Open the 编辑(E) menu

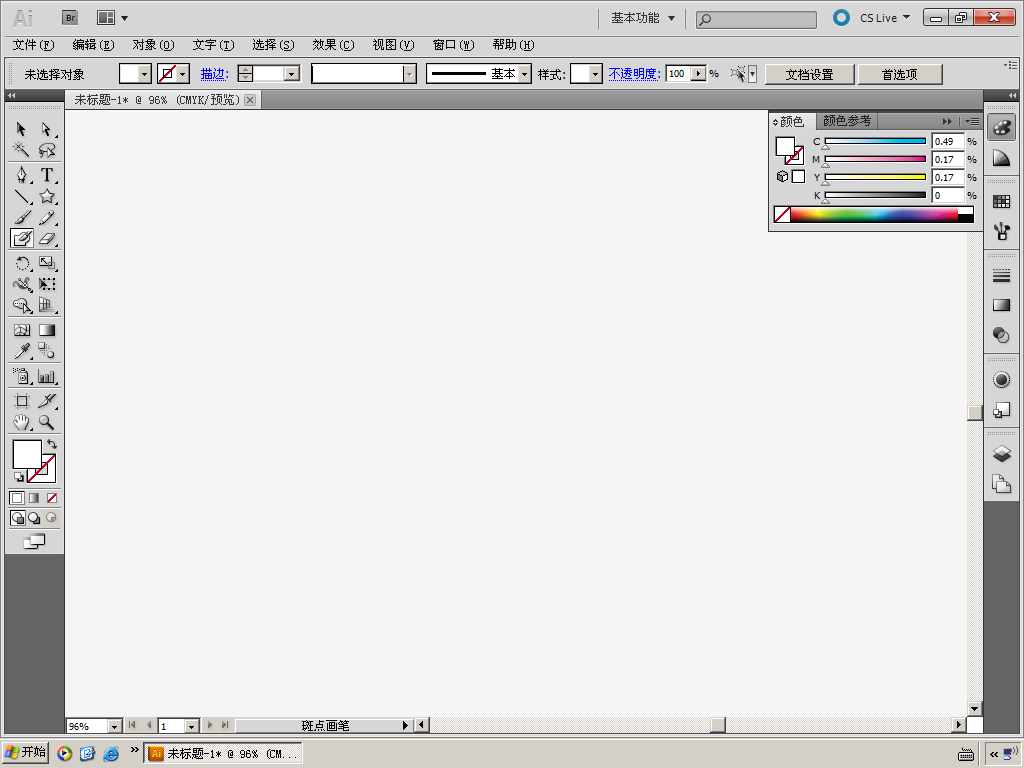coord(93,45)
